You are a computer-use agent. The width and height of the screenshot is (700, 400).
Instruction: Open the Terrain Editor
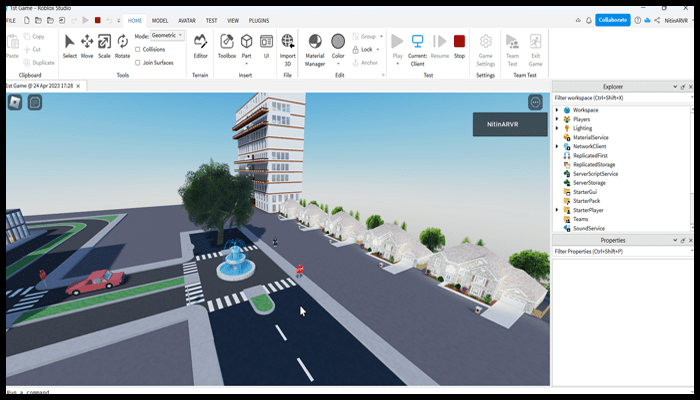[x=200, y=46]
